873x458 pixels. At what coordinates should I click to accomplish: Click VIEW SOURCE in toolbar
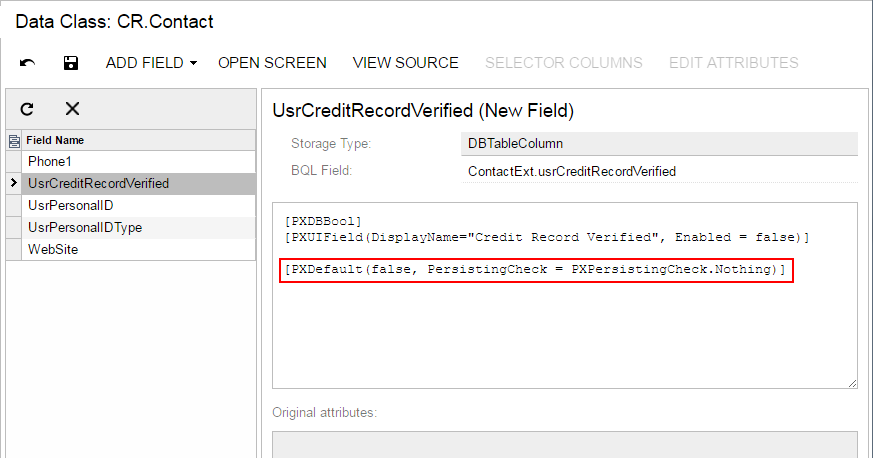405,63
